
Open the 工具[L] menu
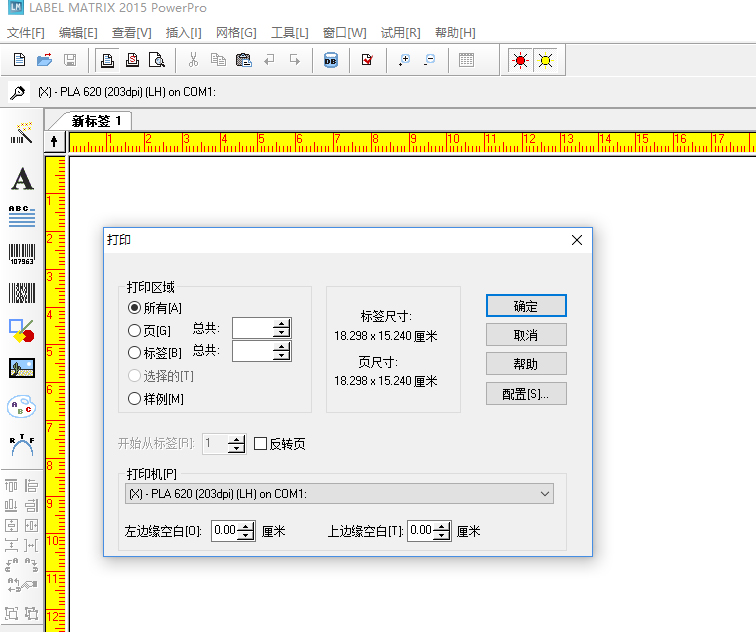tap(290, 33)
